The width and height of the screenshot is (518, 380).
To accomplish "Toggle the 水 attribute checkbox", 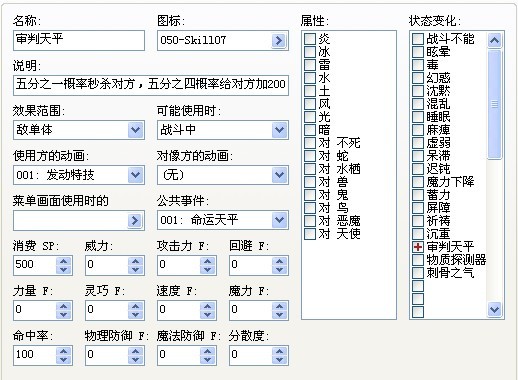I will 310,78.
